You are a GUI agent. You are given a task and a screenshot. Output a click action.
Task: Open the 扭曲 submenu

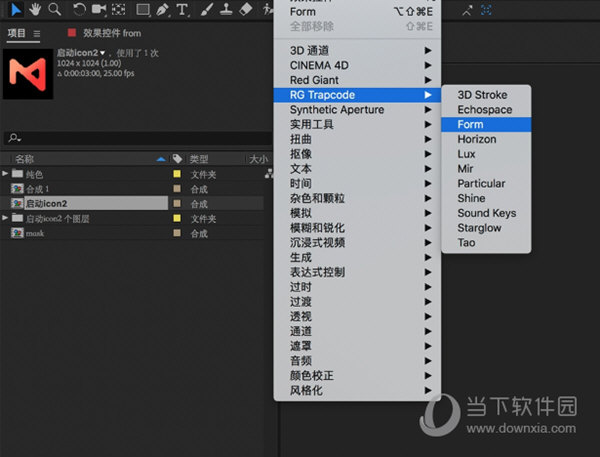click(357, 139)
